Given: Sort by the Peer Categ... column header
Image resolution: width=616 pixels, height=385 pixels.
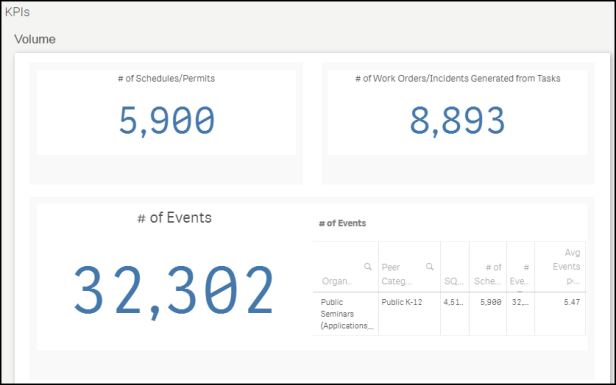Looking at the screenshot, I should [x=397, y=274].
